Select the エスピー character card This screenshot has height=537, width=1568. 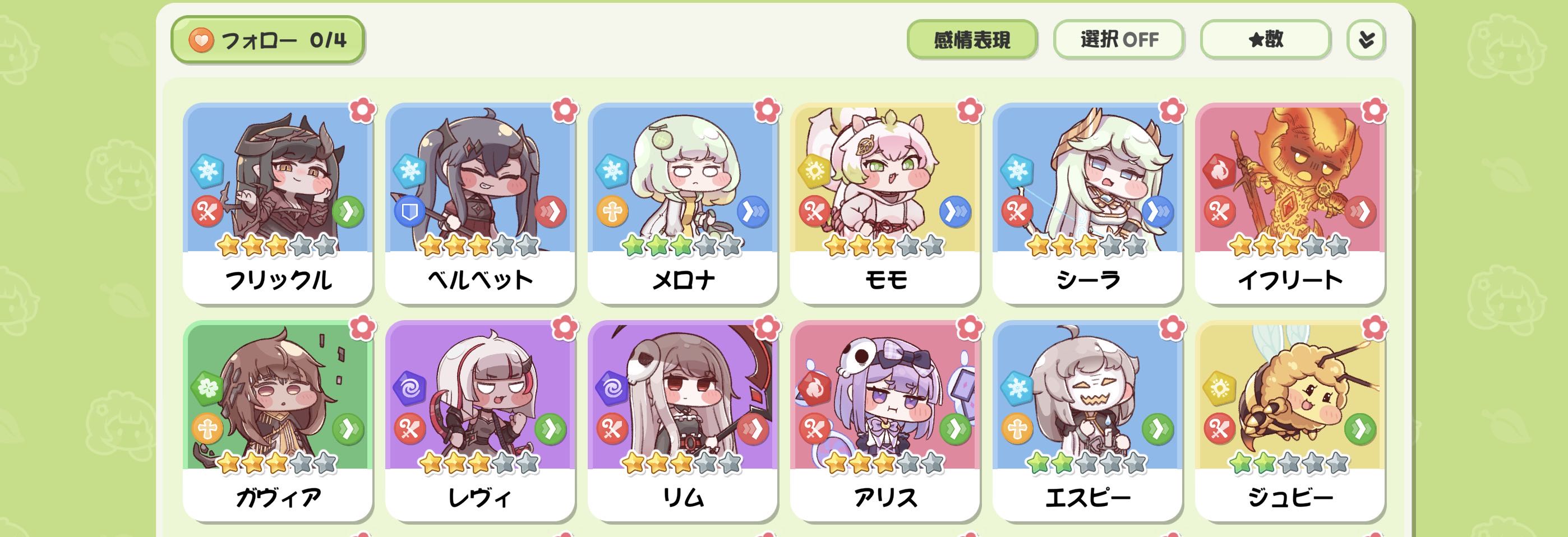[1087, 421]
